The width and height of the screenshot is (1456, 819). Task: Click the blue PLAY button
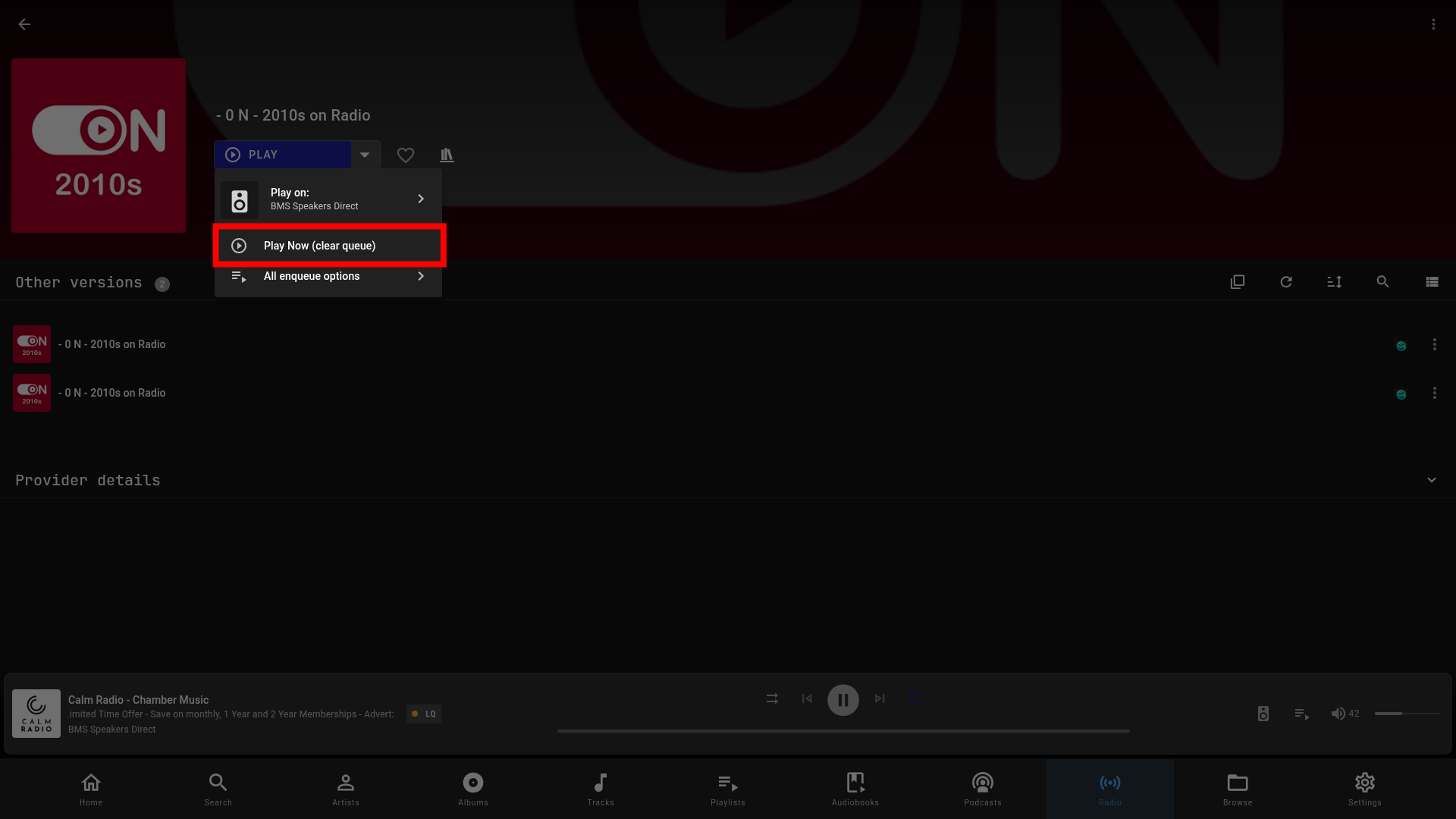282,155
